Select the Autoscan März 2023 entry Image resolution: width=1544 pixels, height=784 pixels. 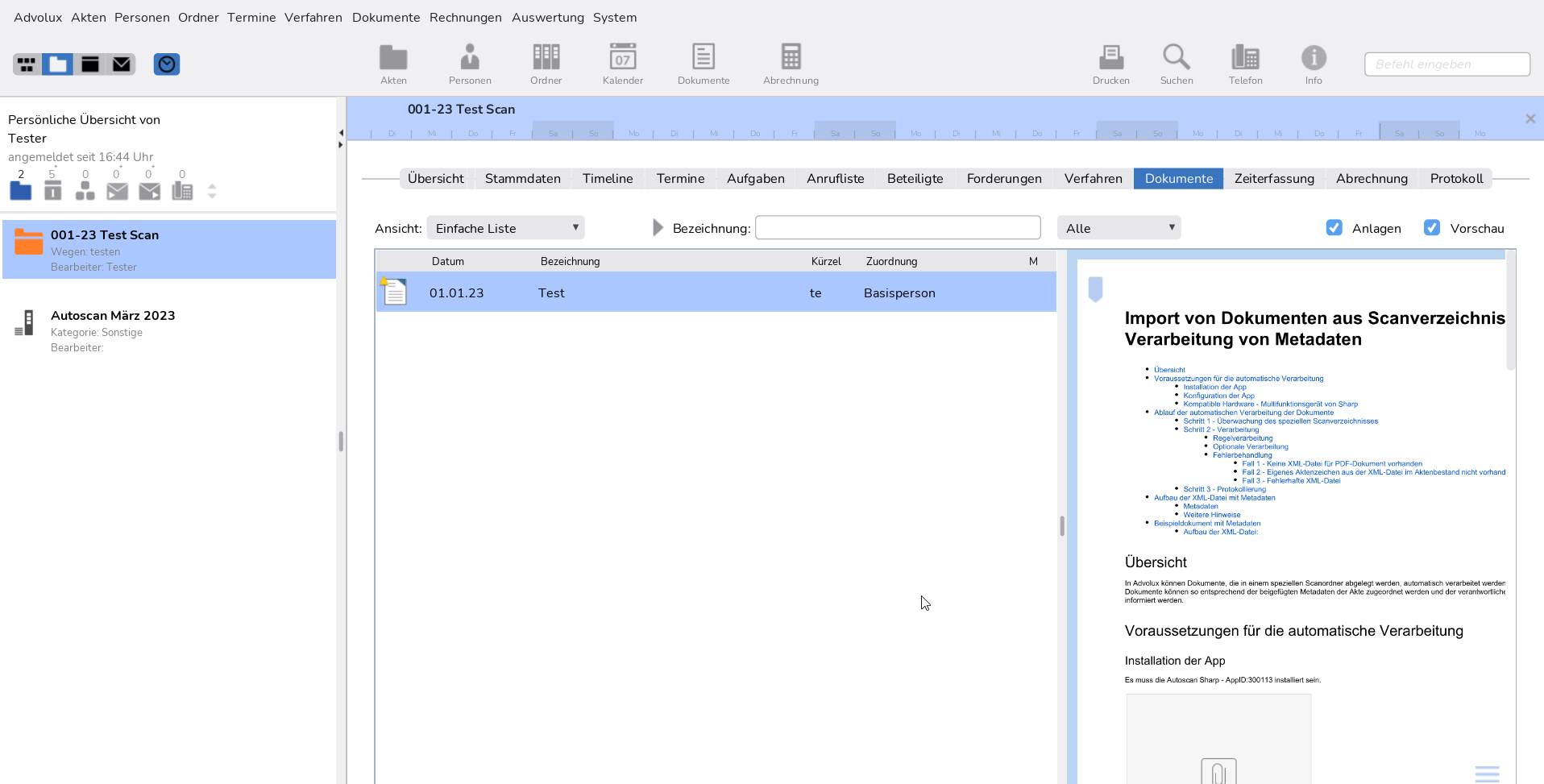point(169,330)
